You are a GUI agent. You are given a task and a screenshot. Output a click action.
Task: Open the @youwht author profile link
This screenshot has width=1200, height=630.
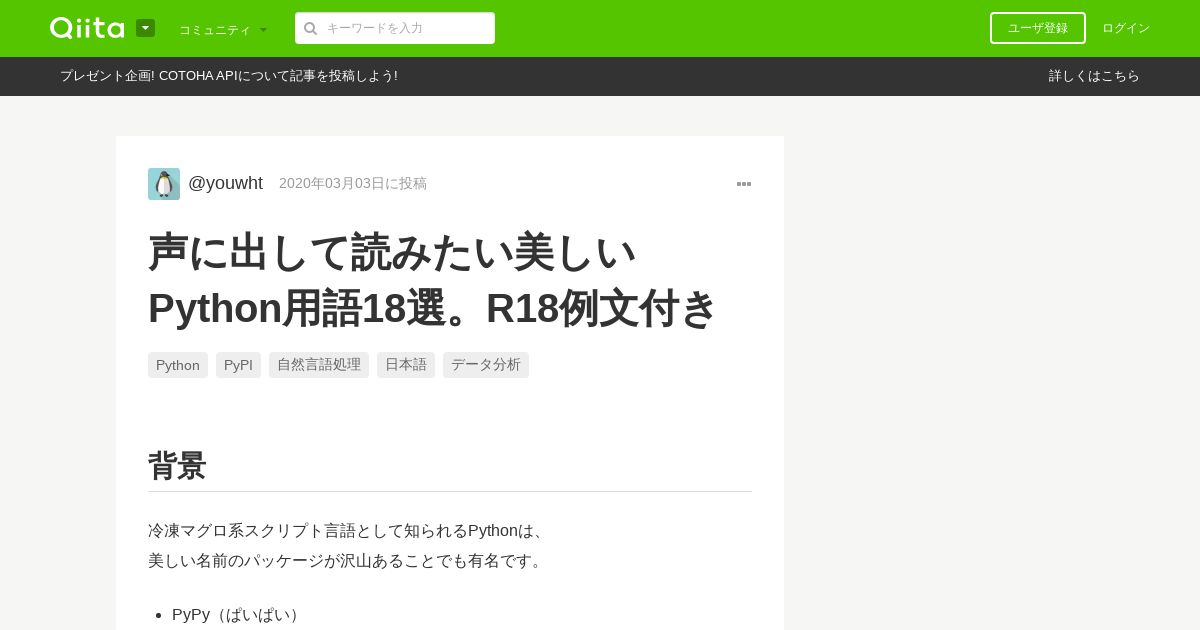click(x=225, y=183)
